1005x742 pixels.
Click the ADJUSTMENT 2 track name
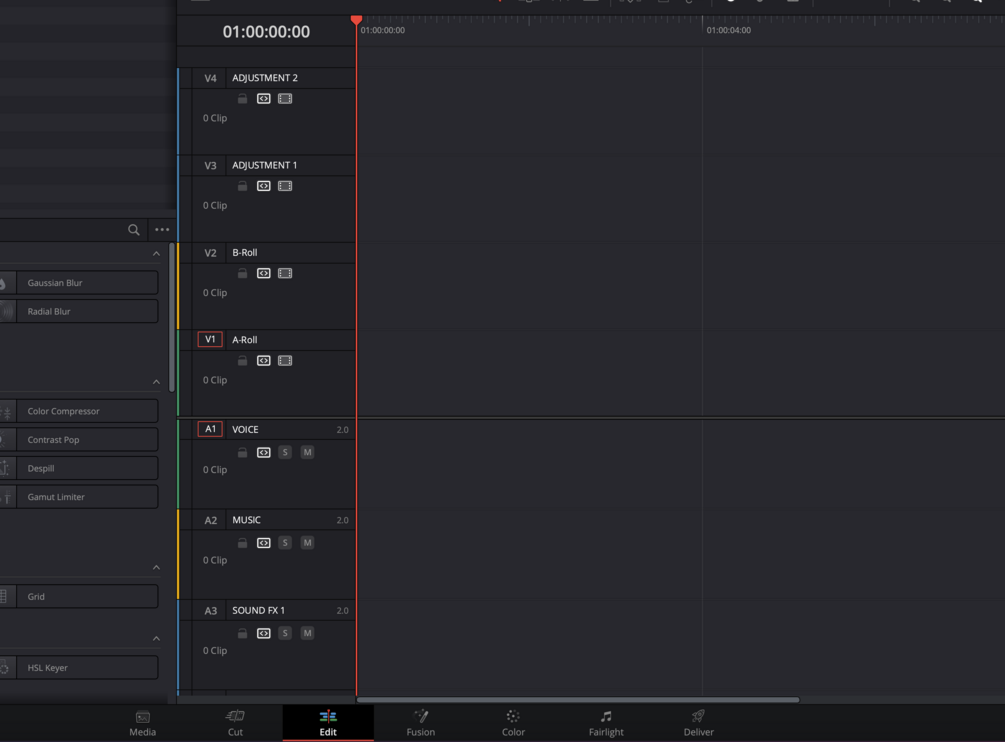pos(265,78)
